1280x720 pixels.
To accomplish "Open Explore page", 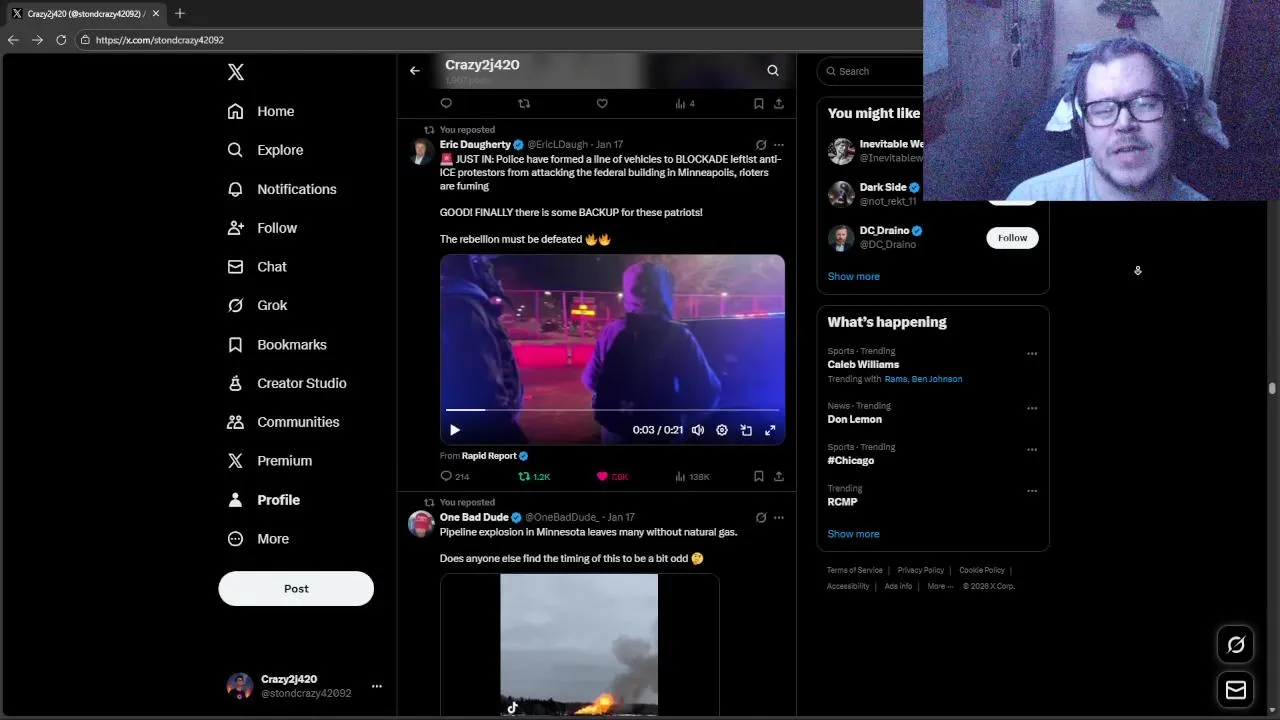I will (x=265, y=150).
